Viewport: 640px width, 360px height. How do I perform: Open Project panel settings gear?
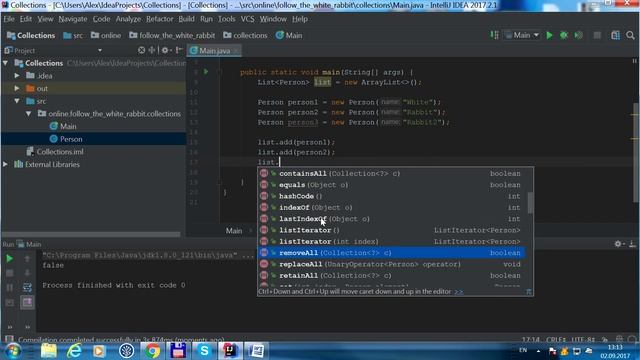[165, 50]
